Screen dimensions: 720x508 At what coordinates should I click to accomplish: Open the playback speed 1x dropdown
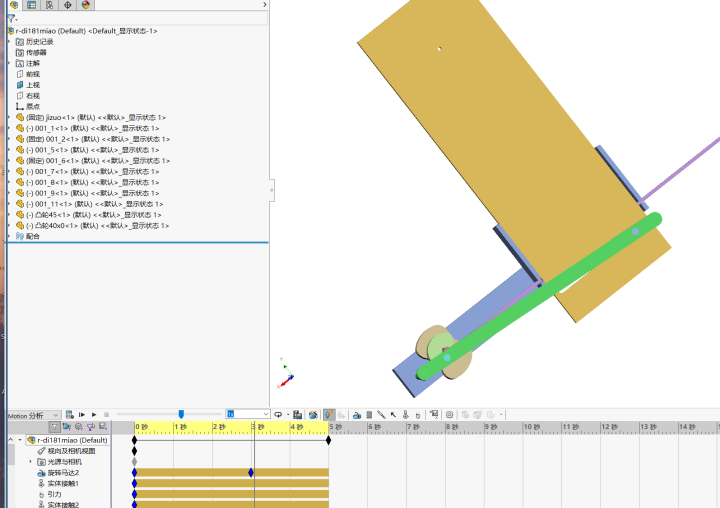[x=265, y=414]
